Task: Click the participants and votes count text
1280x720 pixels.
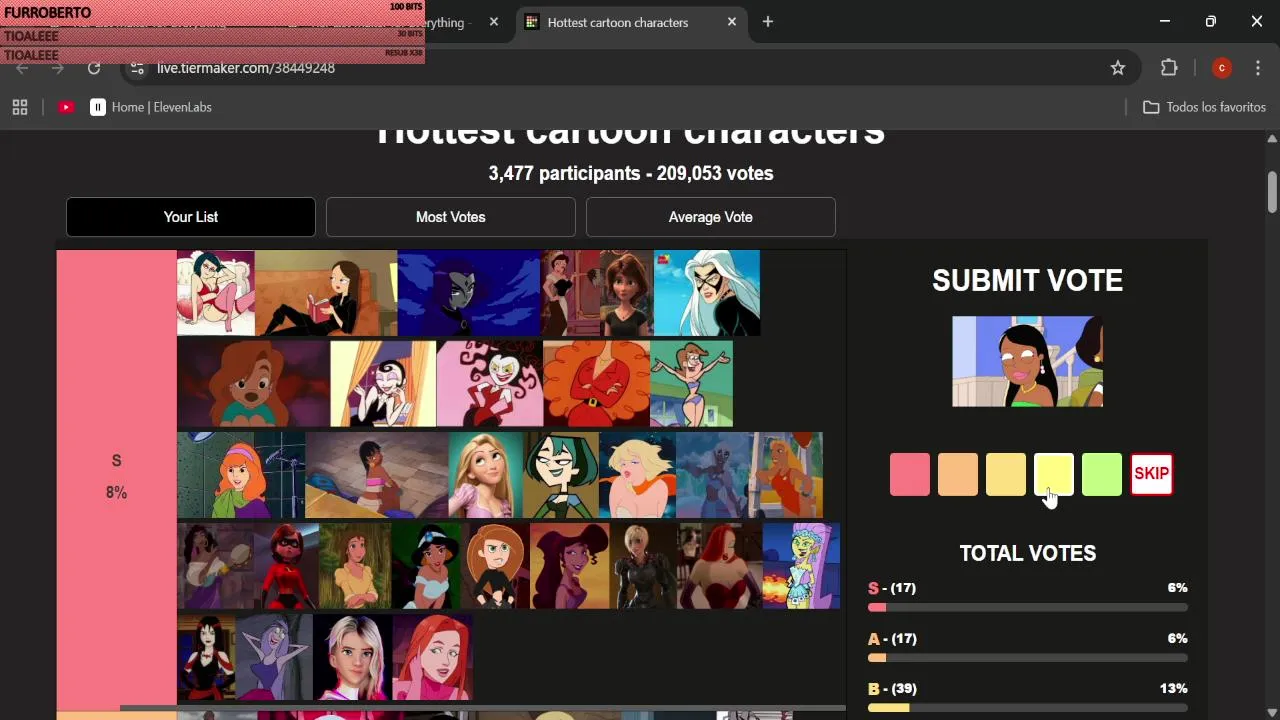Action: tap(631, 173)
